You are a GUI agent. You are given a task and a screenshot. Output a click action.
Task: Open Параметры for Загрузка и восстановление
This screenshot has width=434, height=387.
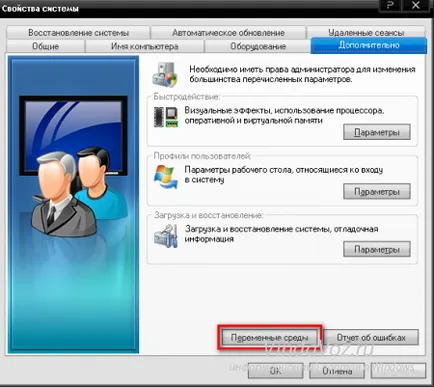(377, 249)
